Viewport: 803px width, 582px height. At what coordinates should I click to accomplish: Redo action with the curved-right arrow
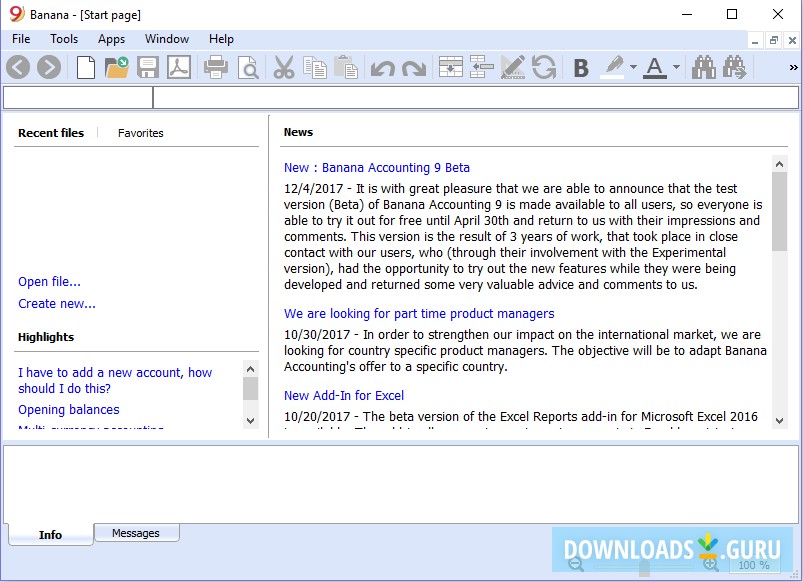coord(414,68)
